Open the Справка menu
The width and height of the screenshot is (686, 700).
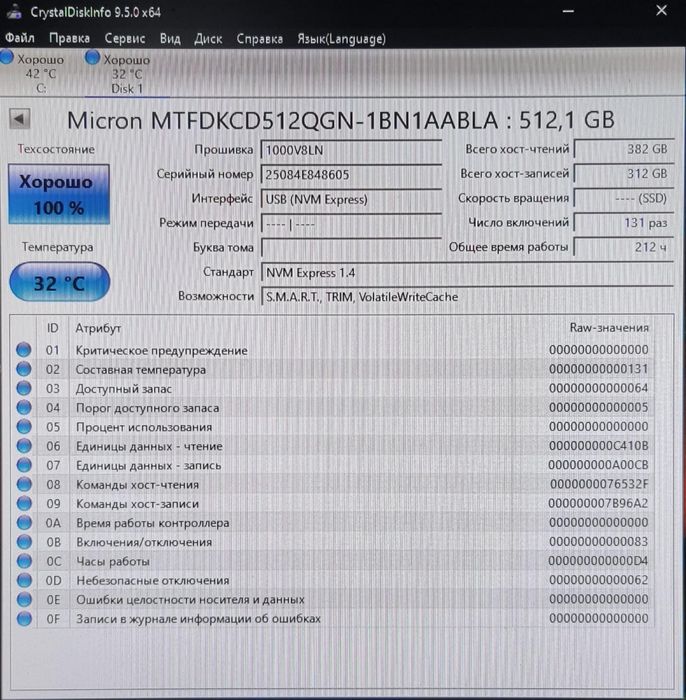[x=259, y=38]
